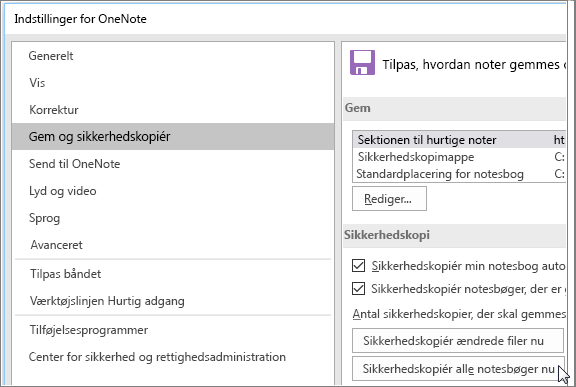This screenshot has width=576, height=387.
Task: Toggle Sikkerhedskopiér min notesbog automatically checkbox
Action: (x=359, y=265)
